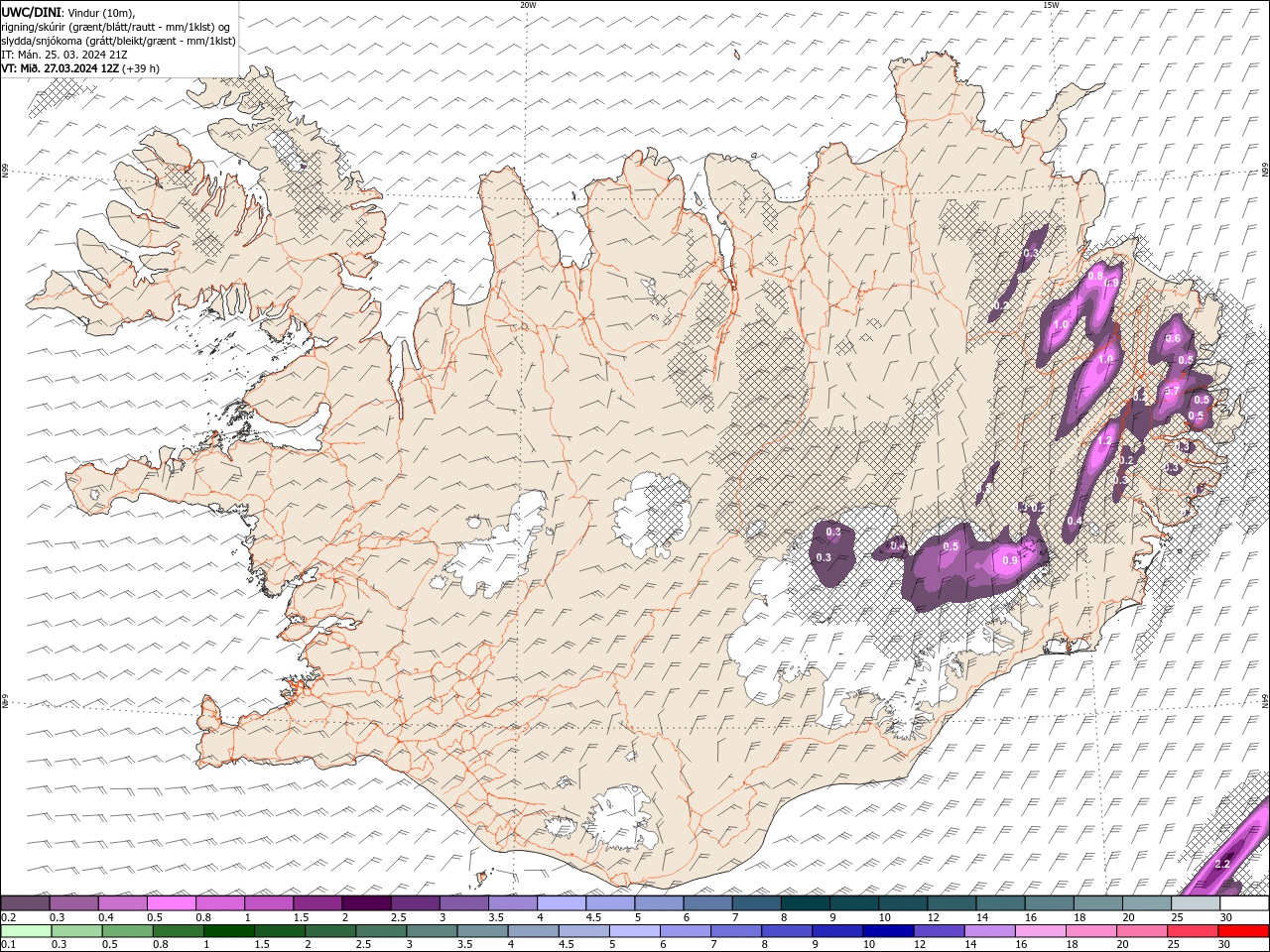Select the pale green 0.1 swatch in bottom legend
The width and height of the screenshot is (1270, 952).
[x=25, y=931]
